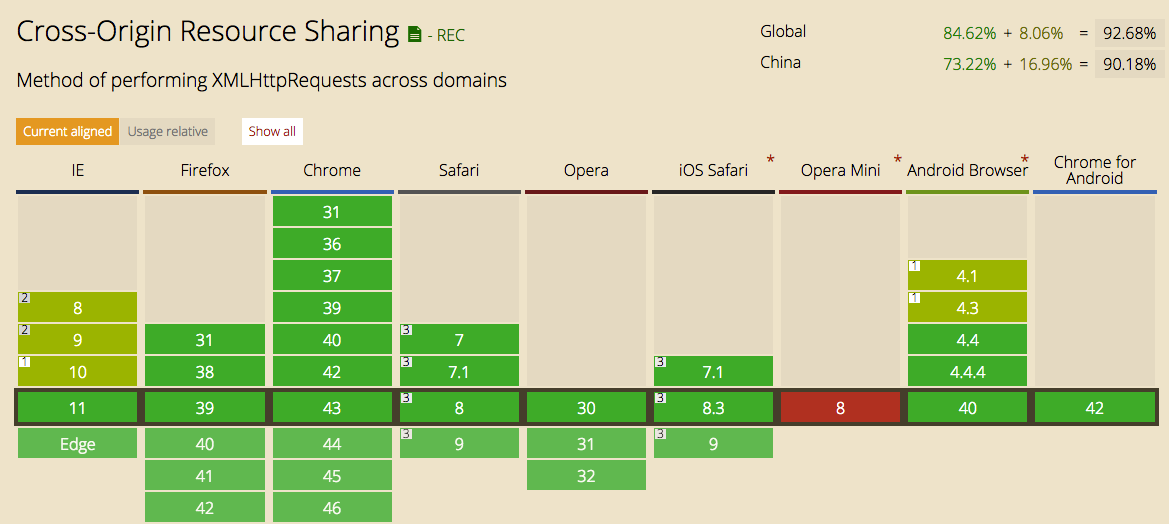This screenshot has width=1169, height=524.
Task: Select the Safari 7 cell
Action: coord(459,340)
